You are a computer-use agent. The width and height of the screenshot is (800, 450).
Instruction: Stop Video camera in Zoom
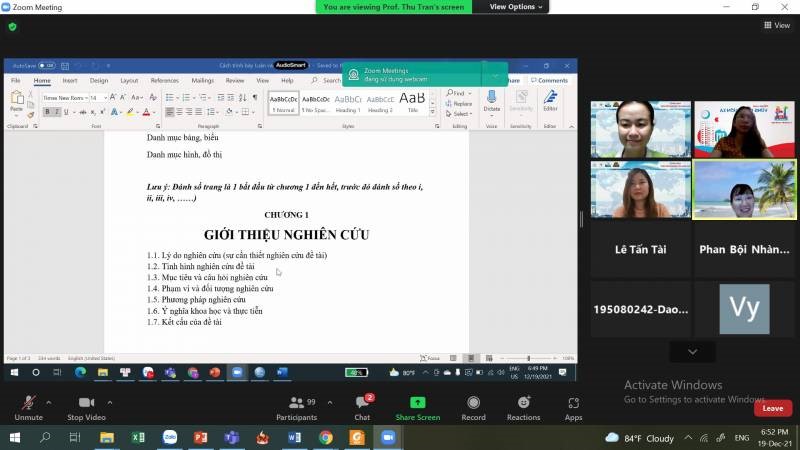point(87,406)
